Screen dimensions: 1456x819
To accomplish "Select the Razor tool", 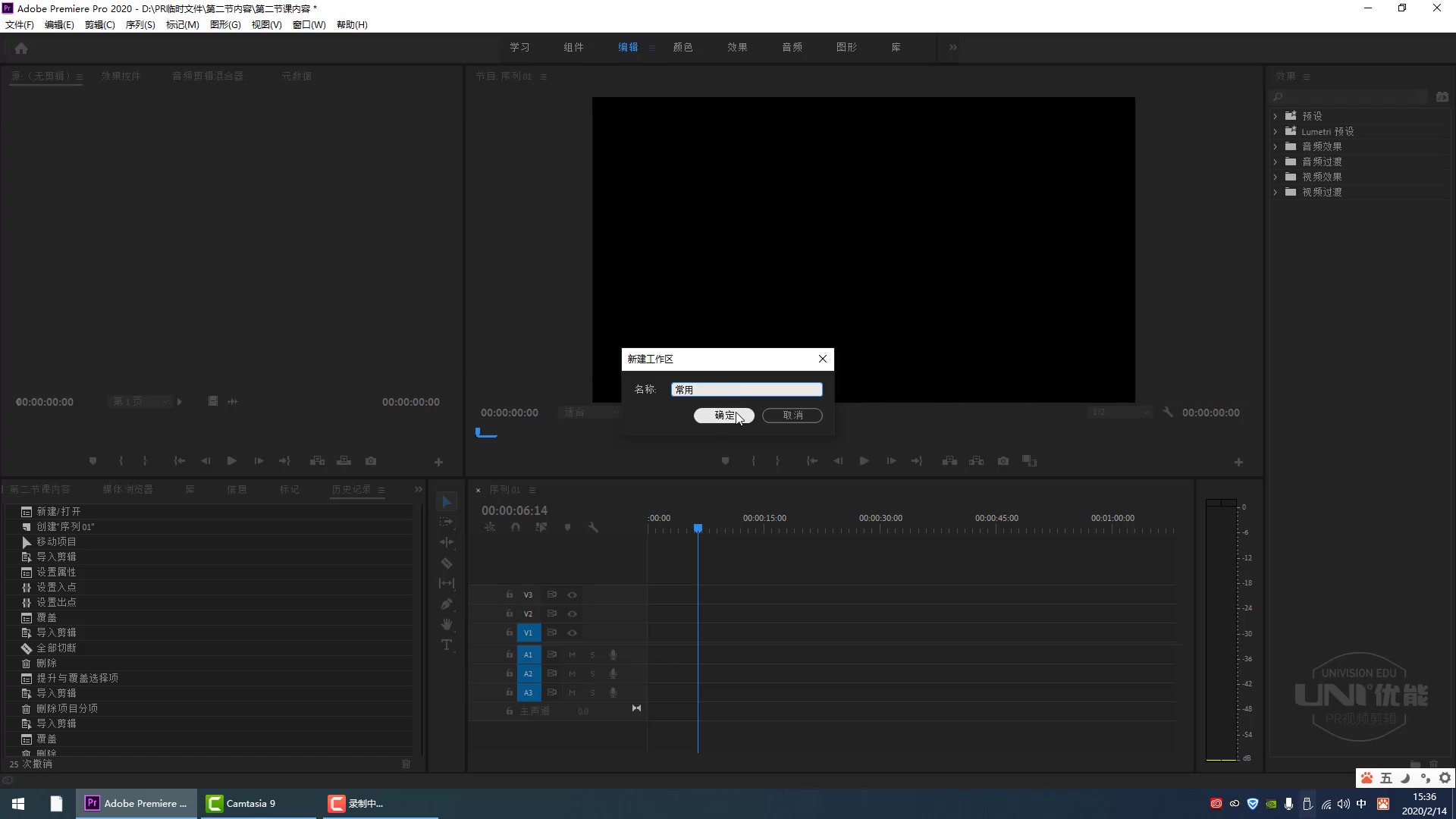I will 447,563.
